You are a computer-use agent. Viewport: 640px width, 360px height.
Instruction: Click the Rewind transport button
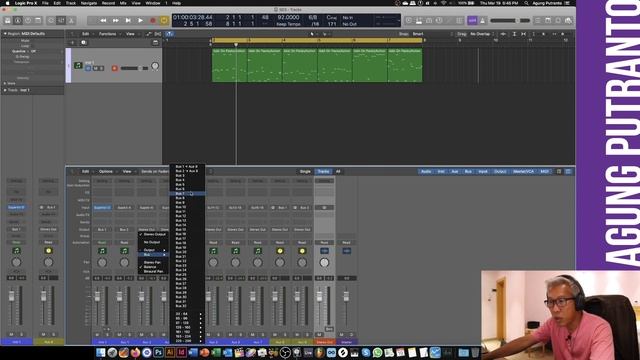coord(103,20)
